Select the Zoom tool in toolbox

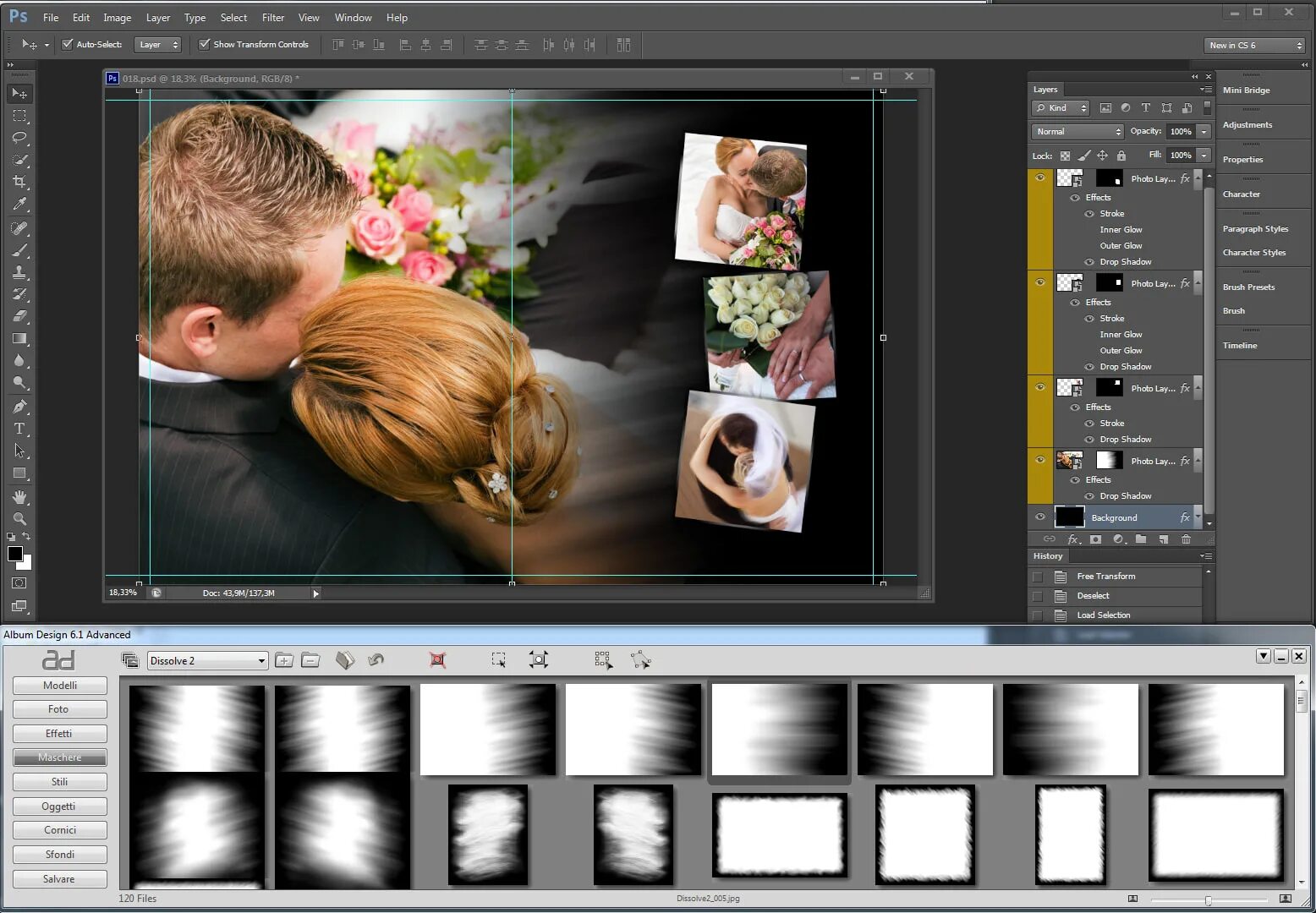click(19, 519)
